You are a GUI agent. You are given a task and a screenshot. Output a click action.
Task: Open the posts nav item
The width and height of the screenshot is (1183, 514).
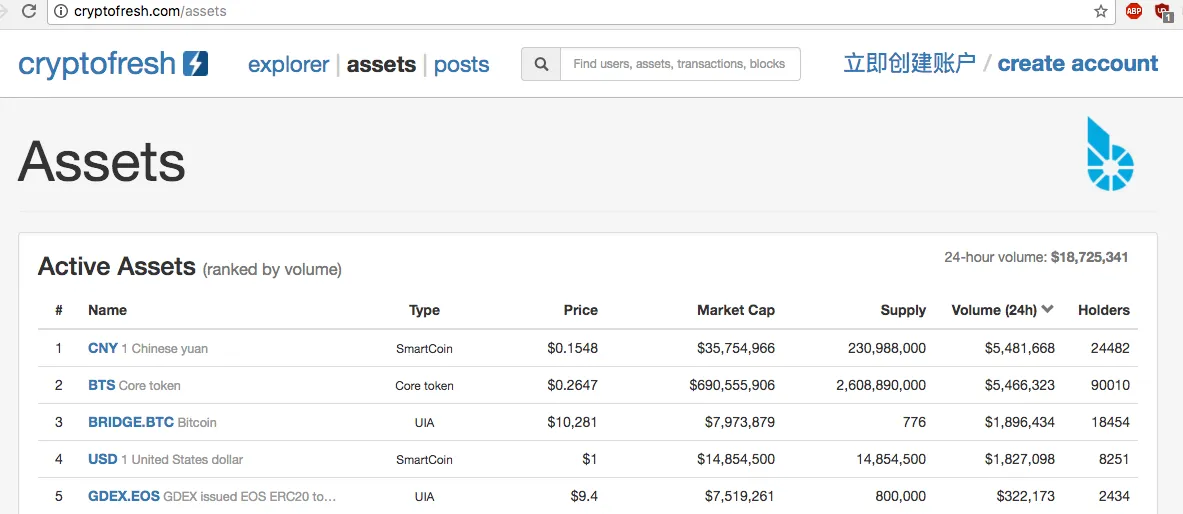click(462, 65)
